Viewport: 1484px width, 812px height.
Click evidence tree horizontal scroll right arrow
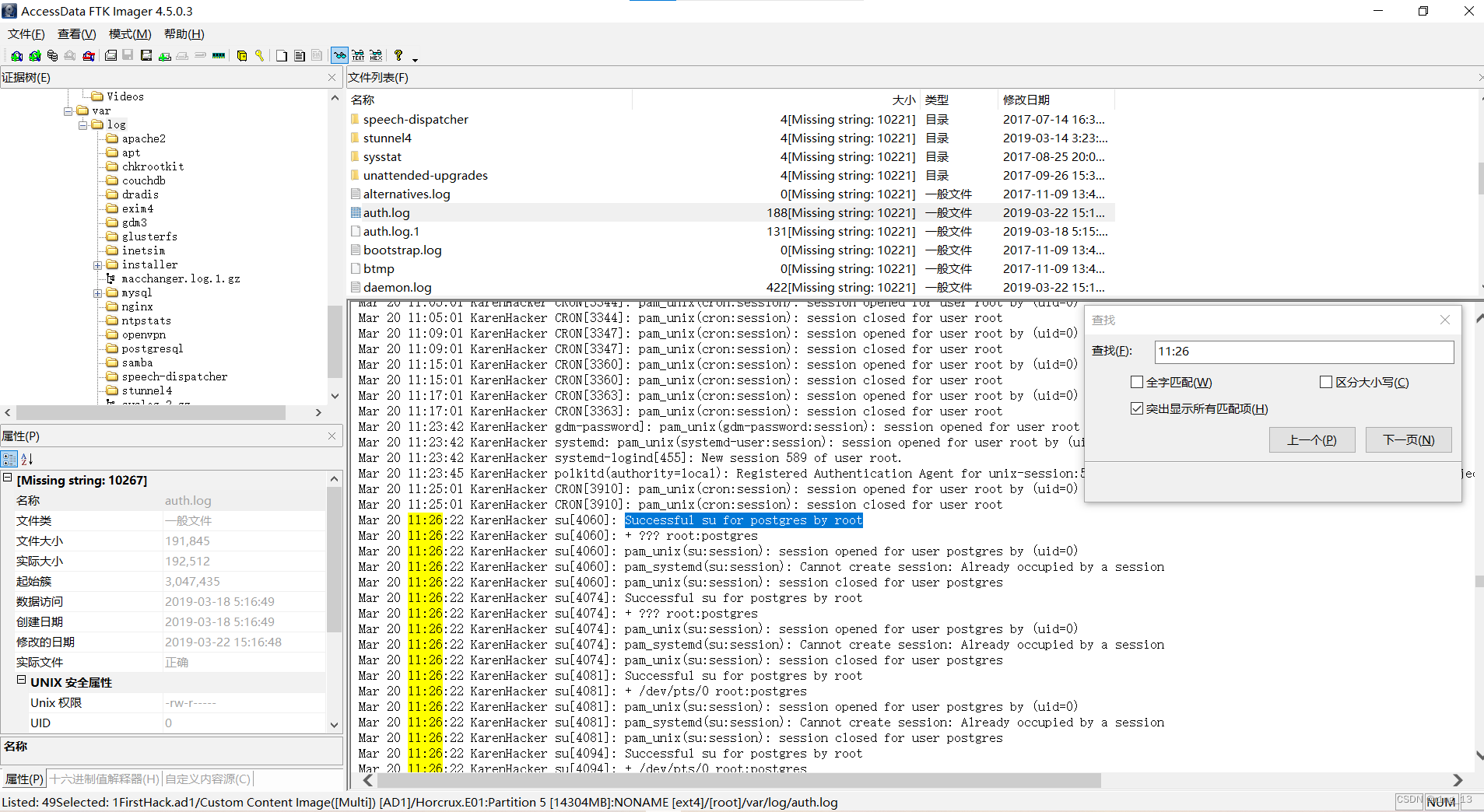318,412
